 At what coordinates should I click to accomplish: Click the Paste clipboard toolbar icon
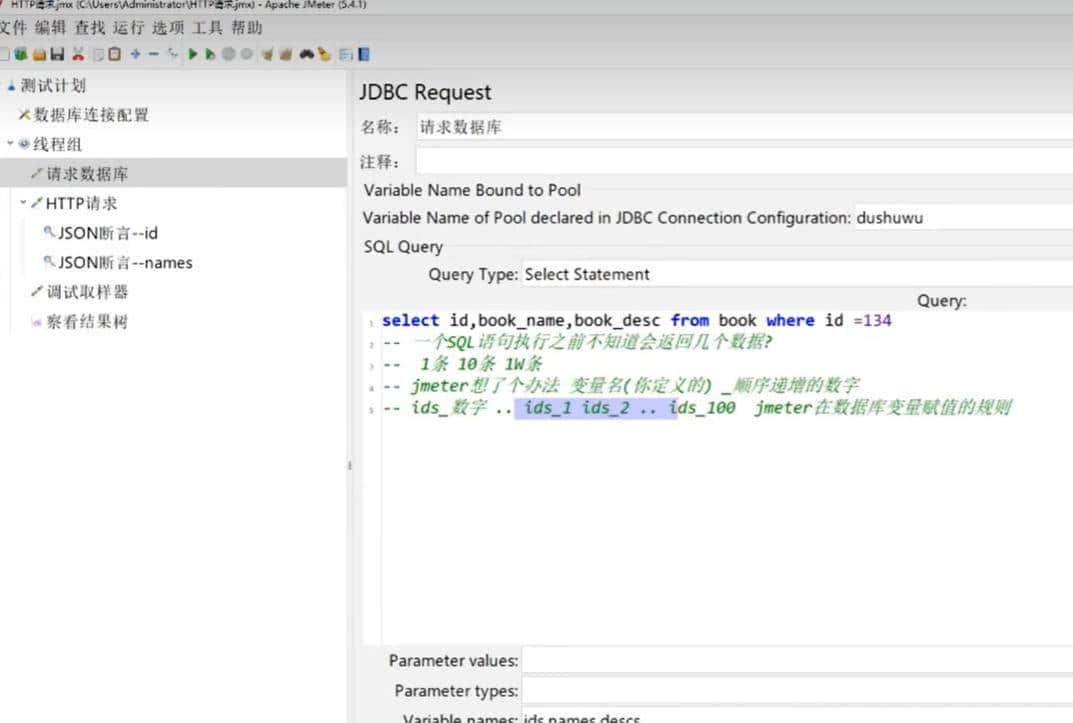click(x=115, y=54)
